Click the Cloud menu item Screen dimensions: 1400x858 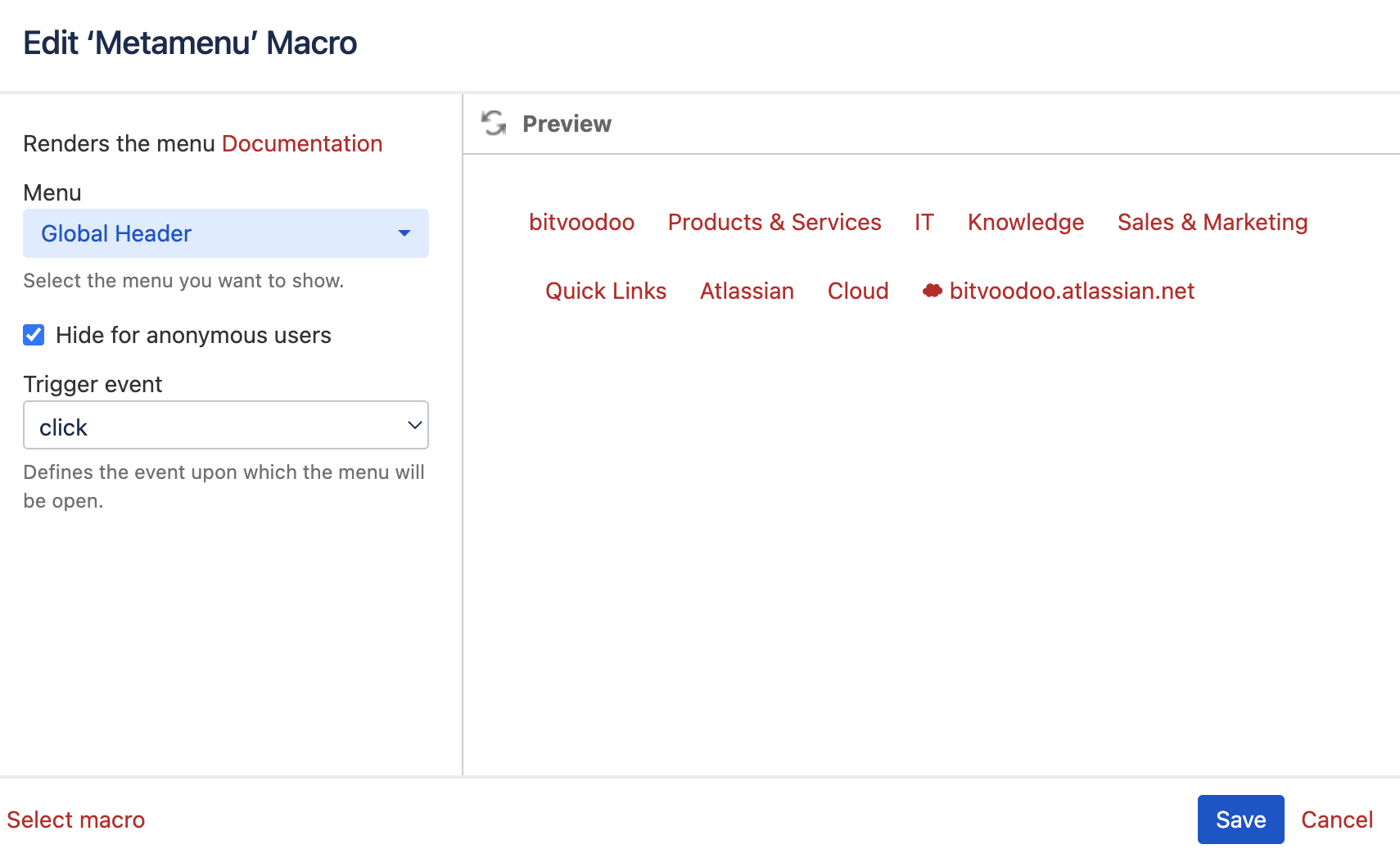(x=857, y=291)
